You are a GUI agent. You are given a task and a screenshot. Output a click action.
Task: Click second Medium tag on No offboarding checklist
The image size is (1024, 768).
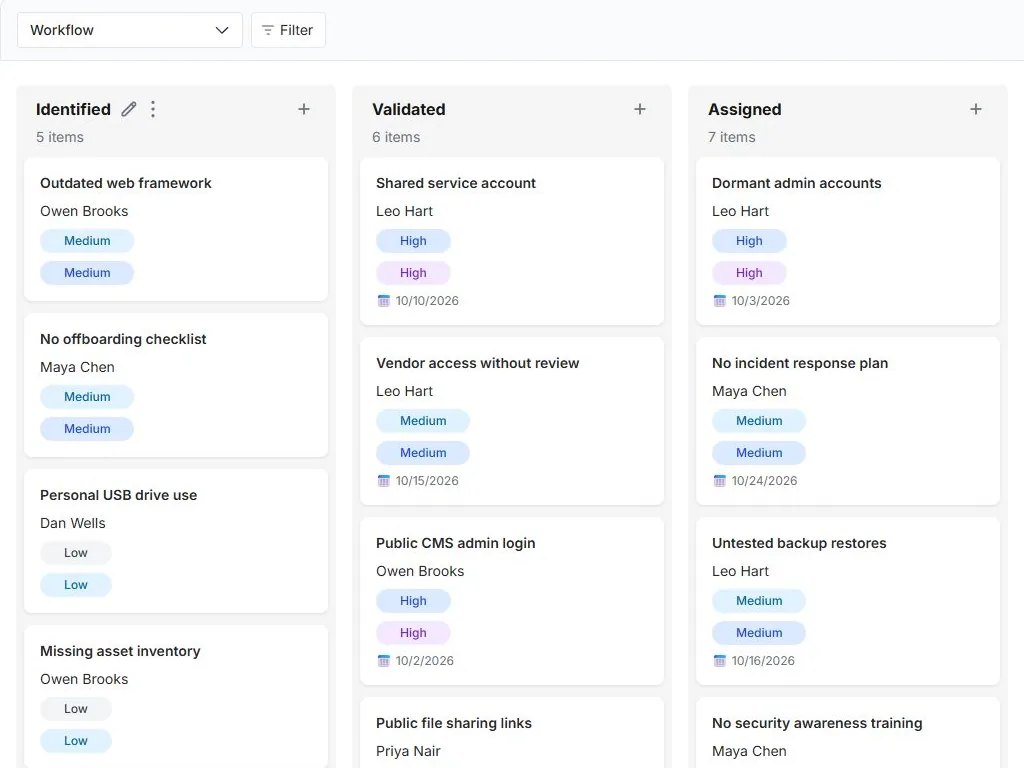87,429
